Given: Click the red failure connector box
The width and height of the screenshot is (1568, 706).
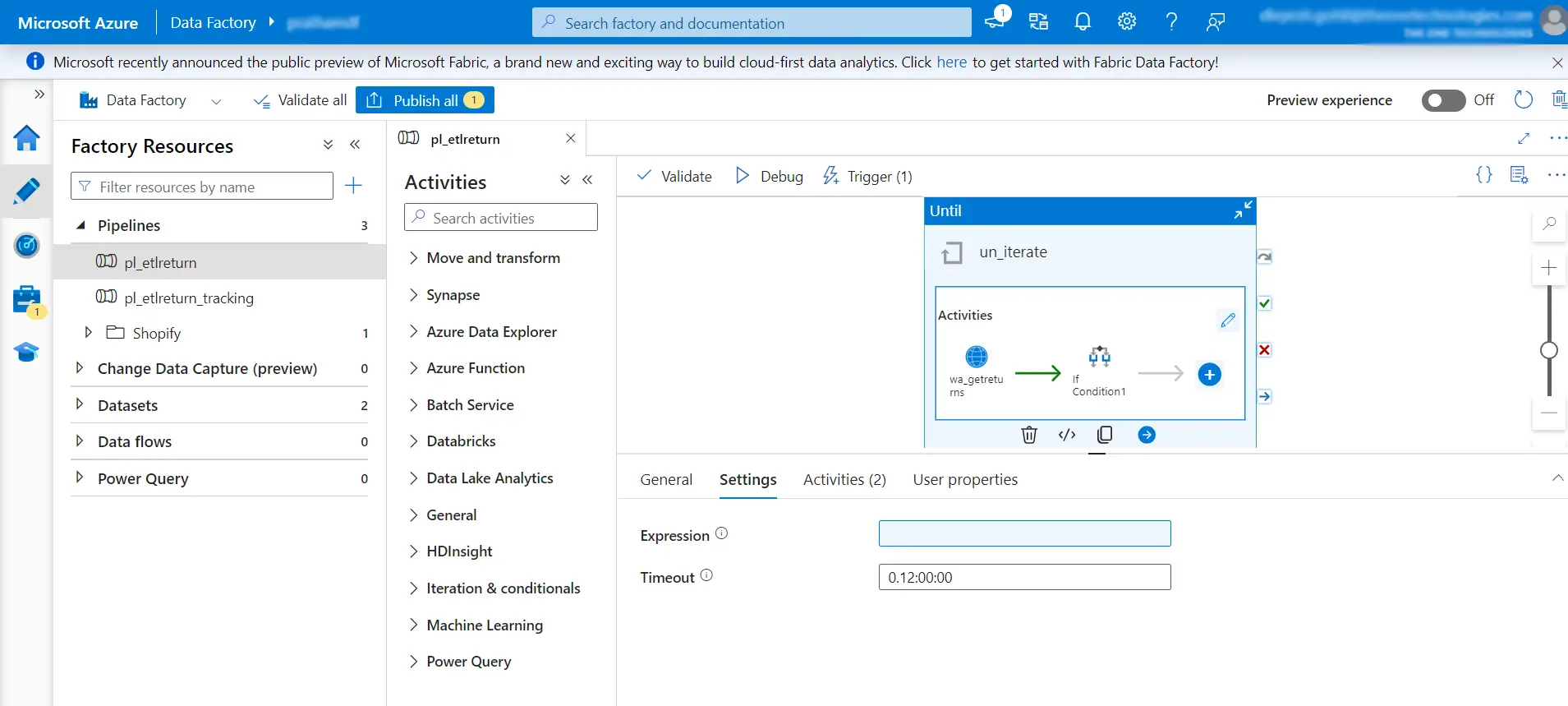Looking at the screenshot, I should pyautogui.click(x=1265, y=350).
